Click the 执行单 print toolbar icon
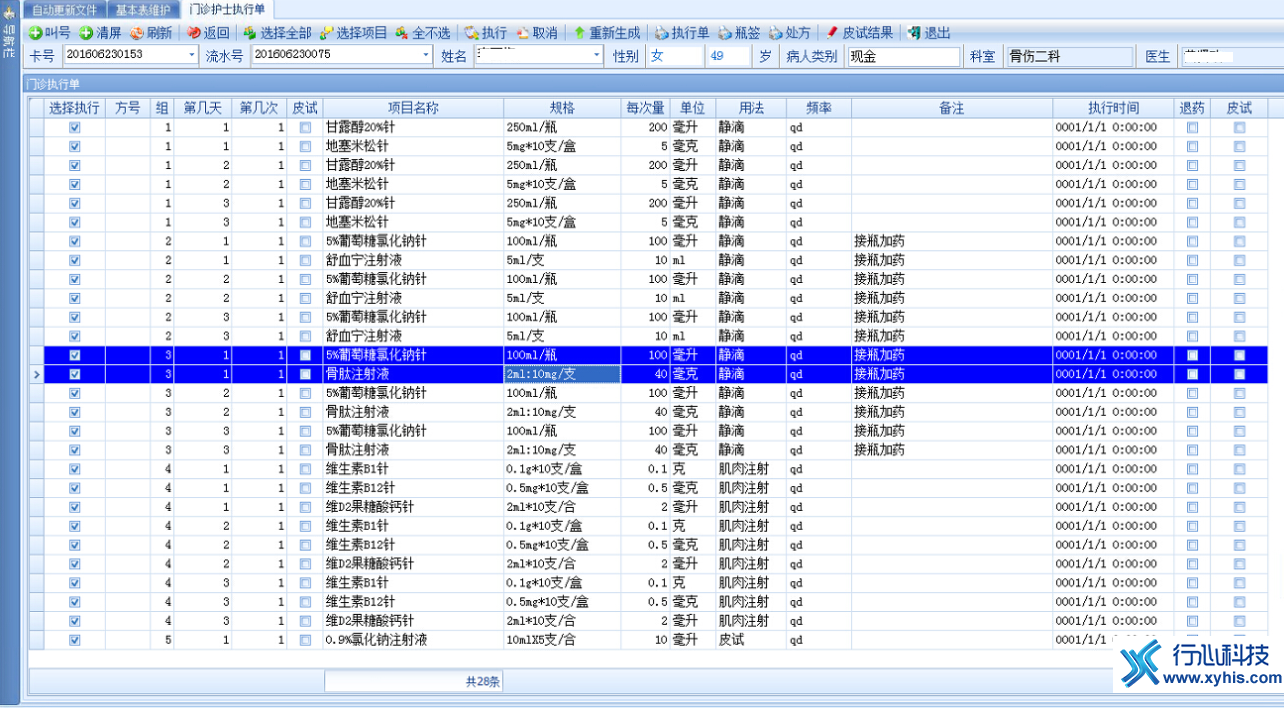 [x=661, y=33]
